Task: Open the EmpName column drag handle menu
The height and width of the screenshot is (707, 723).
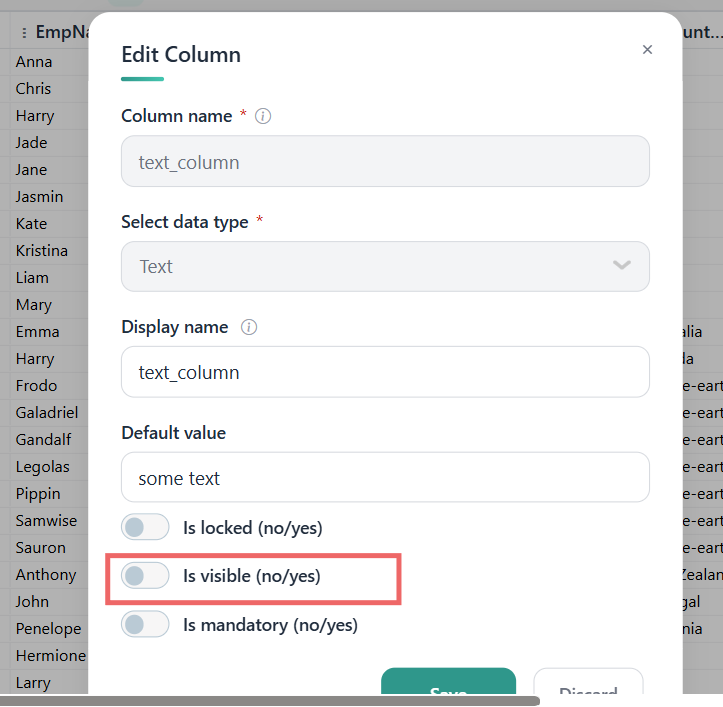Action: click(x=24, y=32)
